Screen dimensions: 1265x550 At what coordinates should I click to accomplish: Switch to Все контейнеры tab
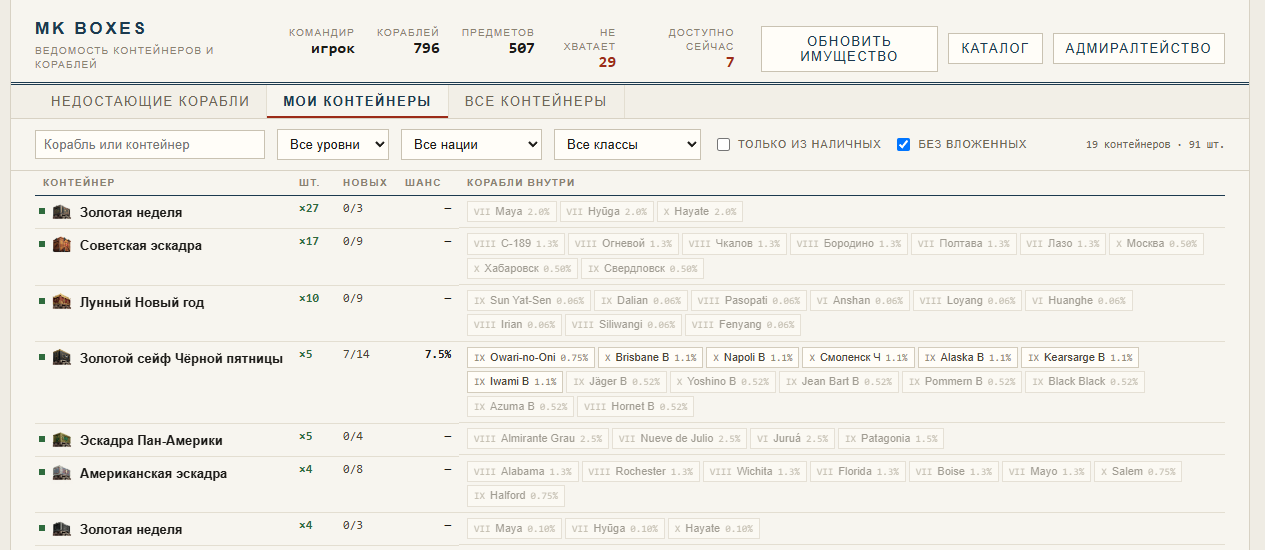coord(536,101)
